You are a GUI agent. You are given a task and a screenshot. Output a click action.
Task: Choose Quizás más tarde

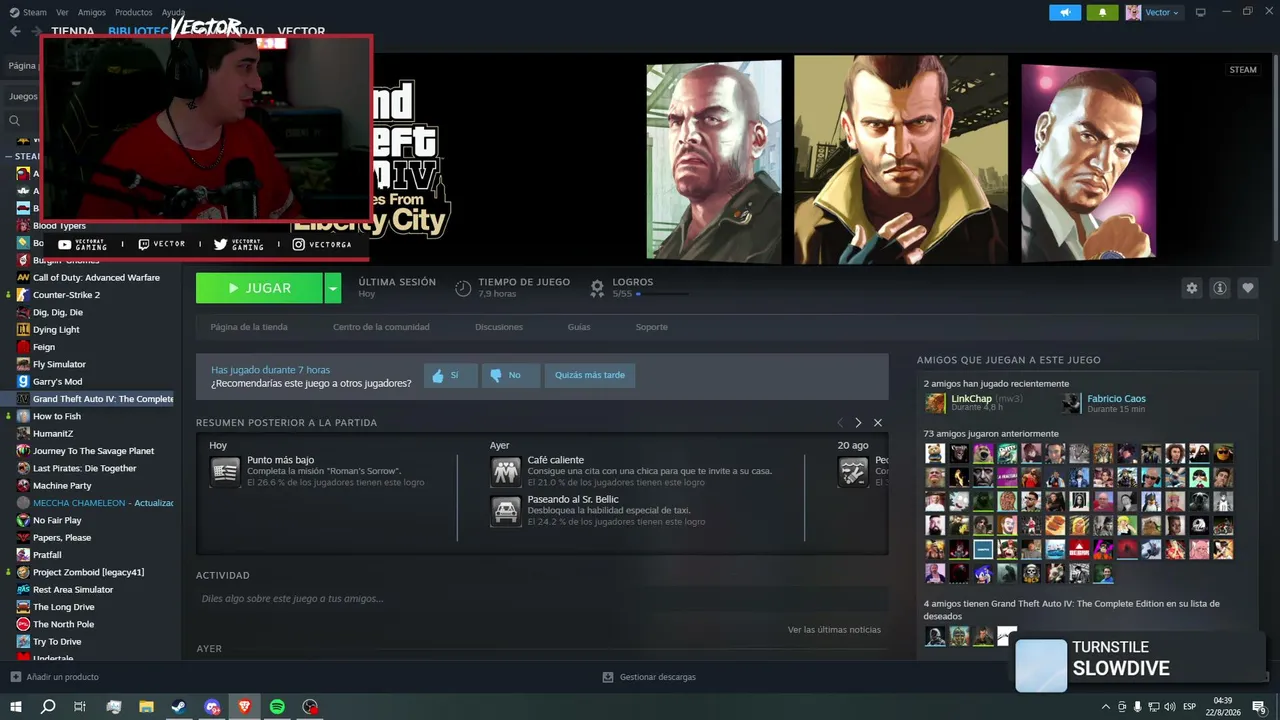590,375
